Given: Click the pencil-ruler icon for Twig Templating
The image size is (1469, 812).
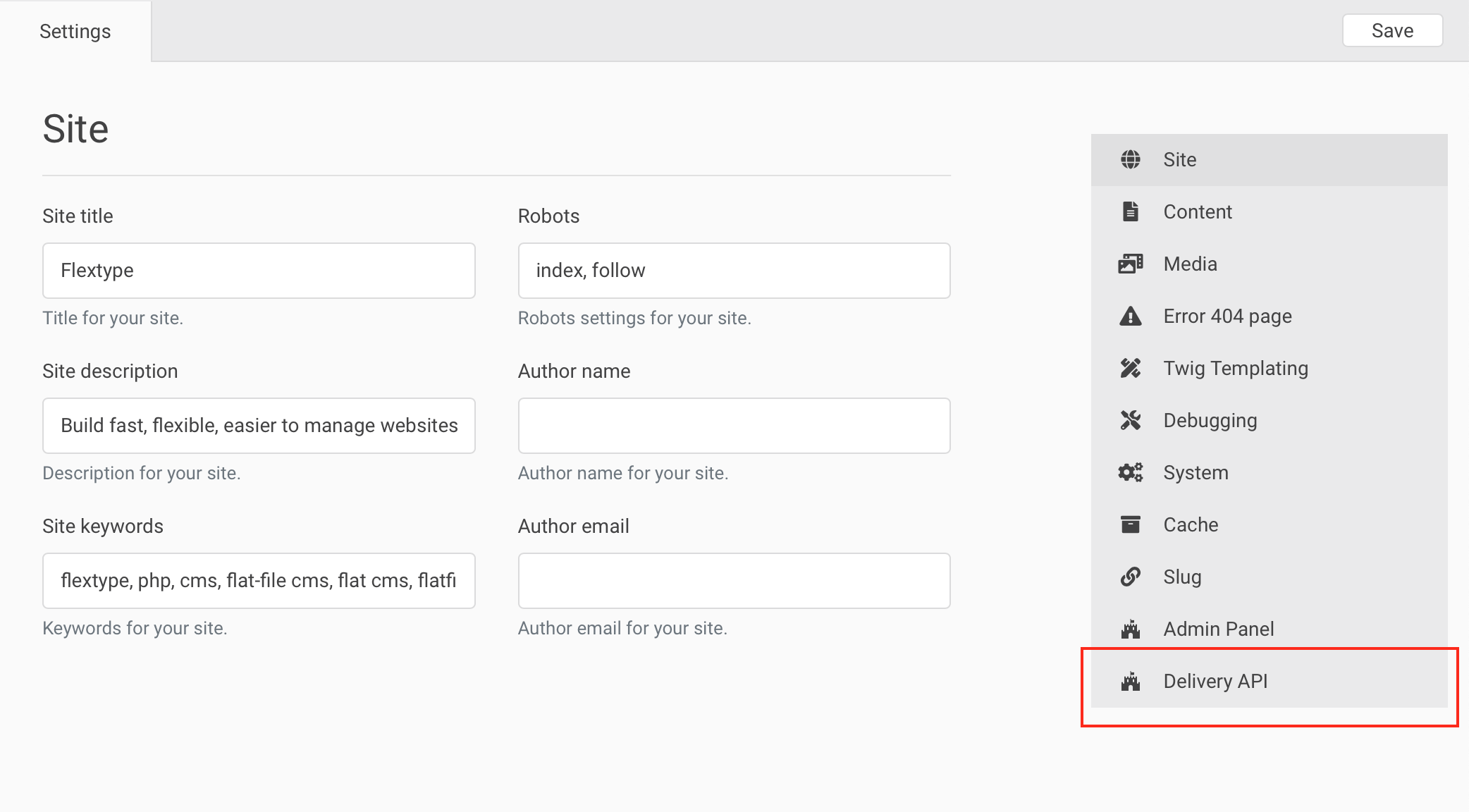Looking at the screenshot, I should (1131, 368).
